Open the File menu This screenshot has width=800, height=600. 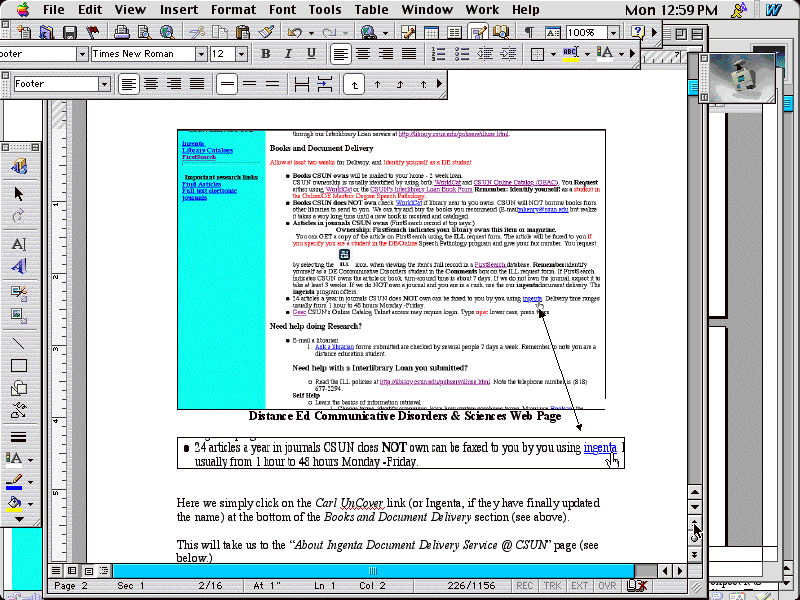pos(54,10)
